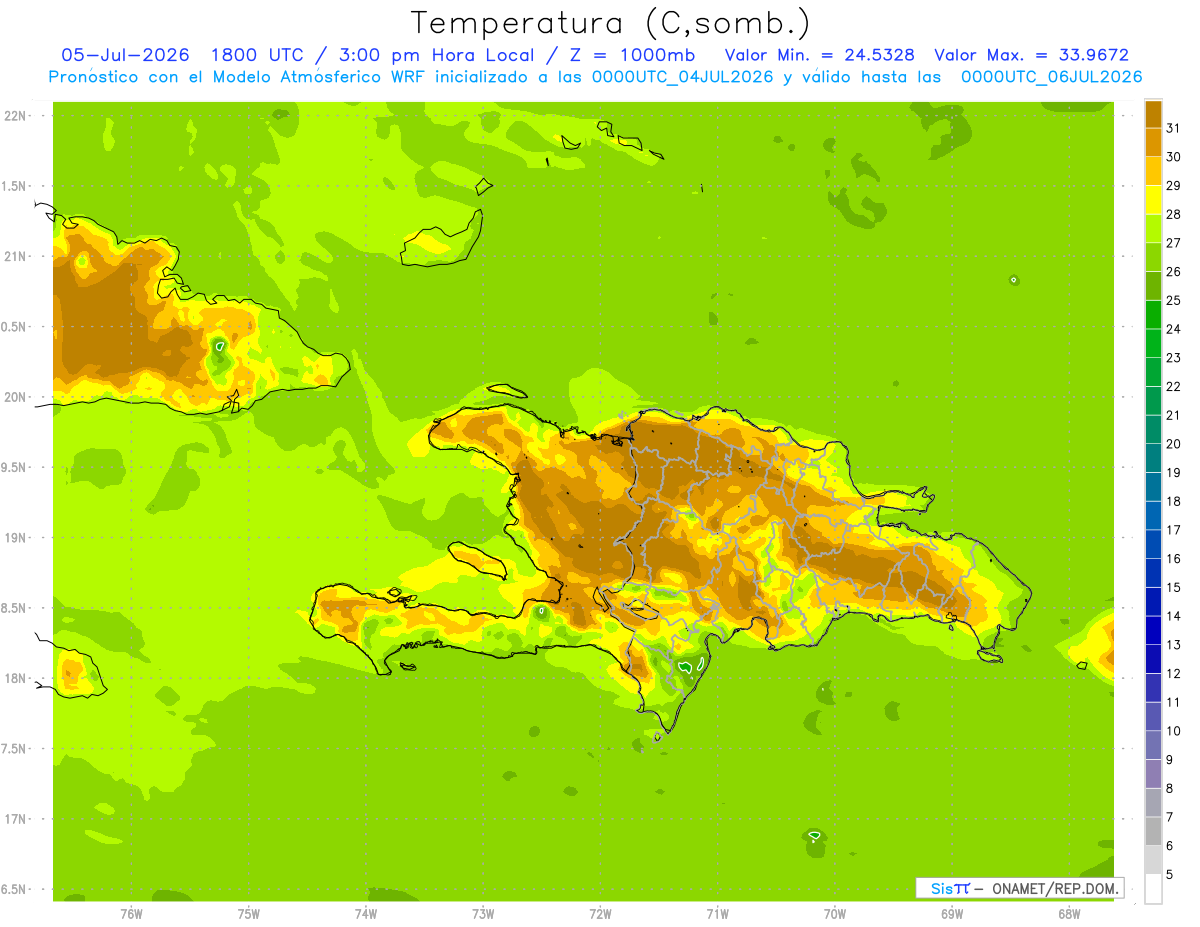Pick the white swatch below colorbar value 5

coord(1153,889)
